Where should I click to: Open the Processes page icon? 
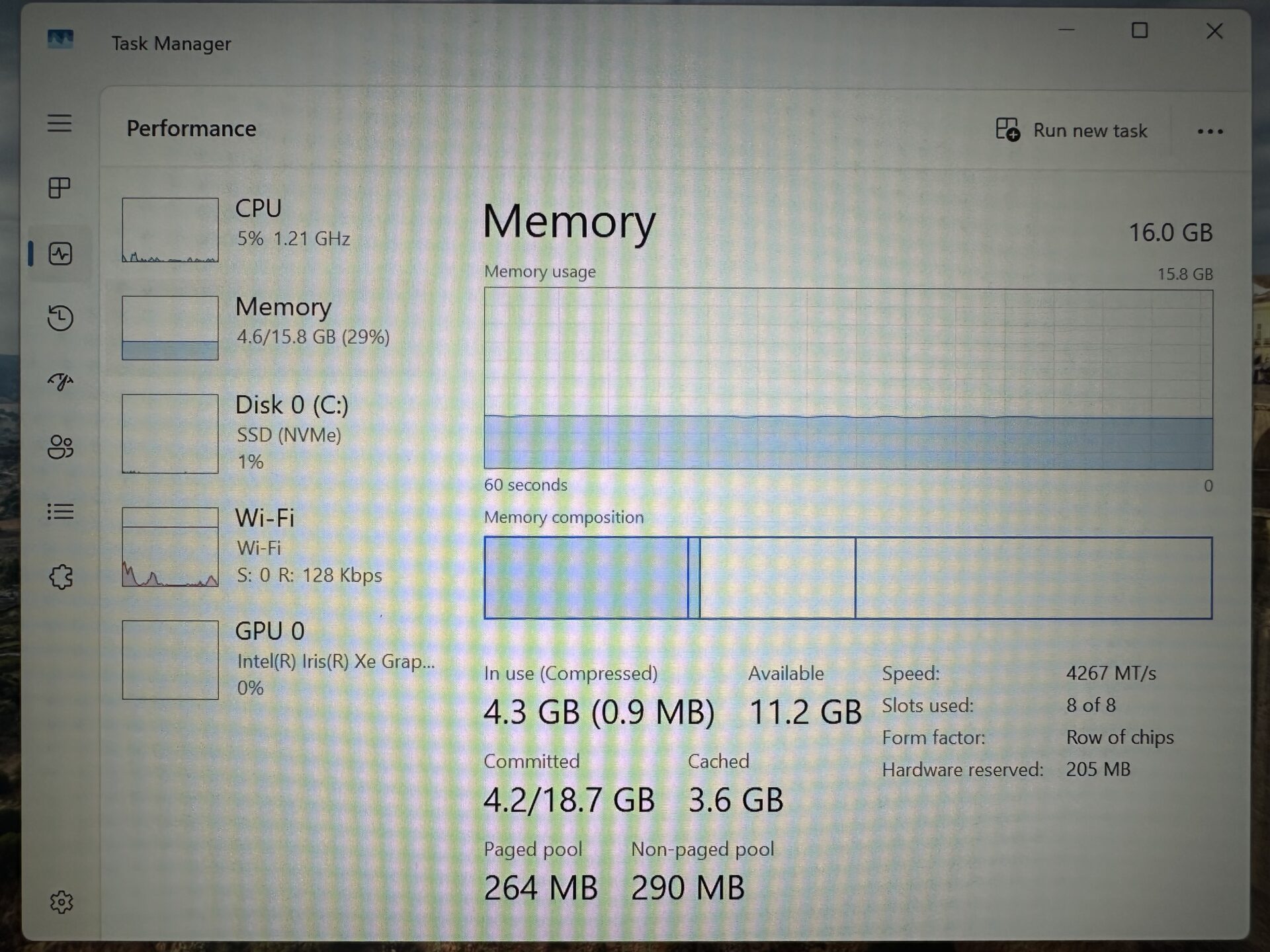60,188
